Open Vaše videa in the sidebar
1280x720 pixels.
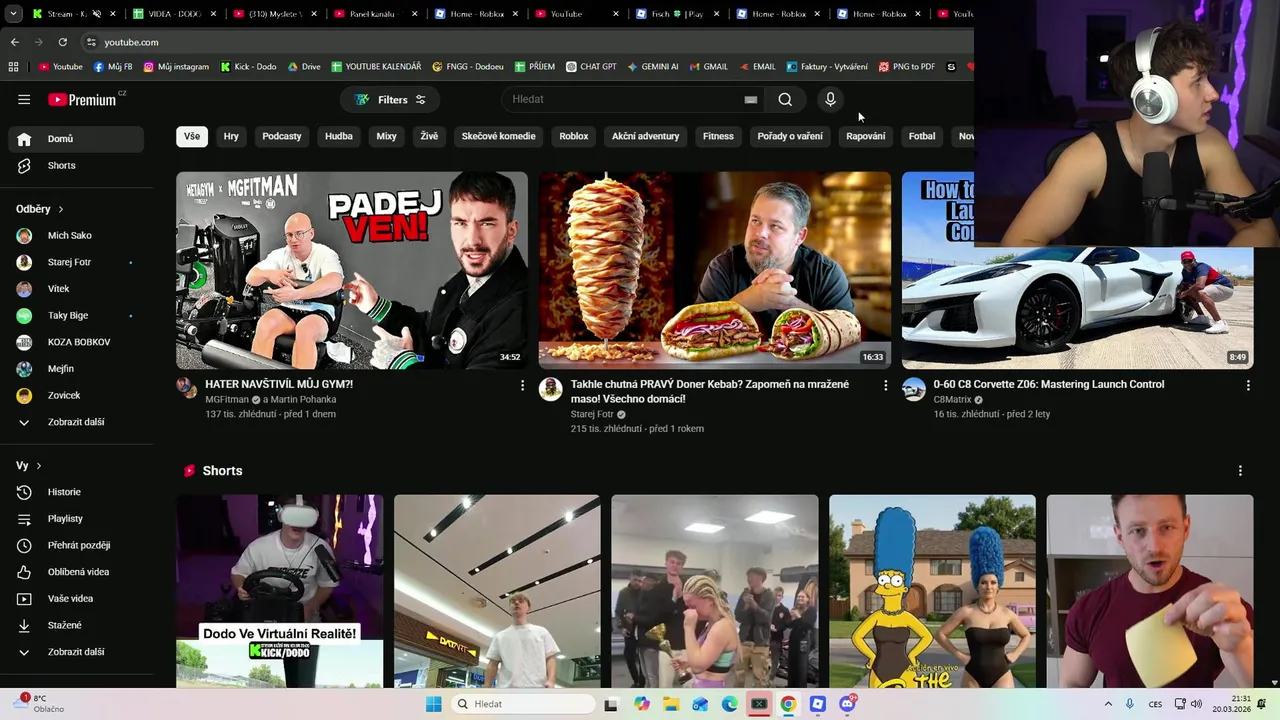click(x=76, y=599)
